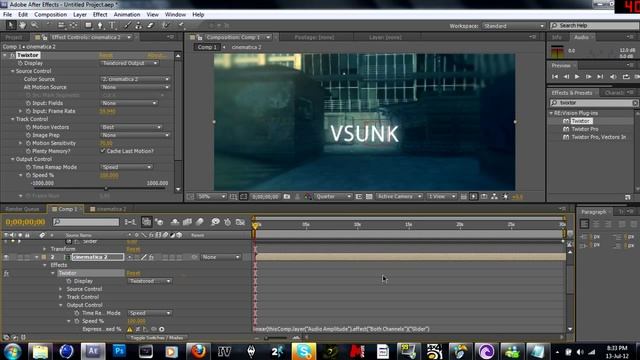The width and height of the screenshot is (640, 360).
Task: Select the Brush tool
Action: (127, 25)
